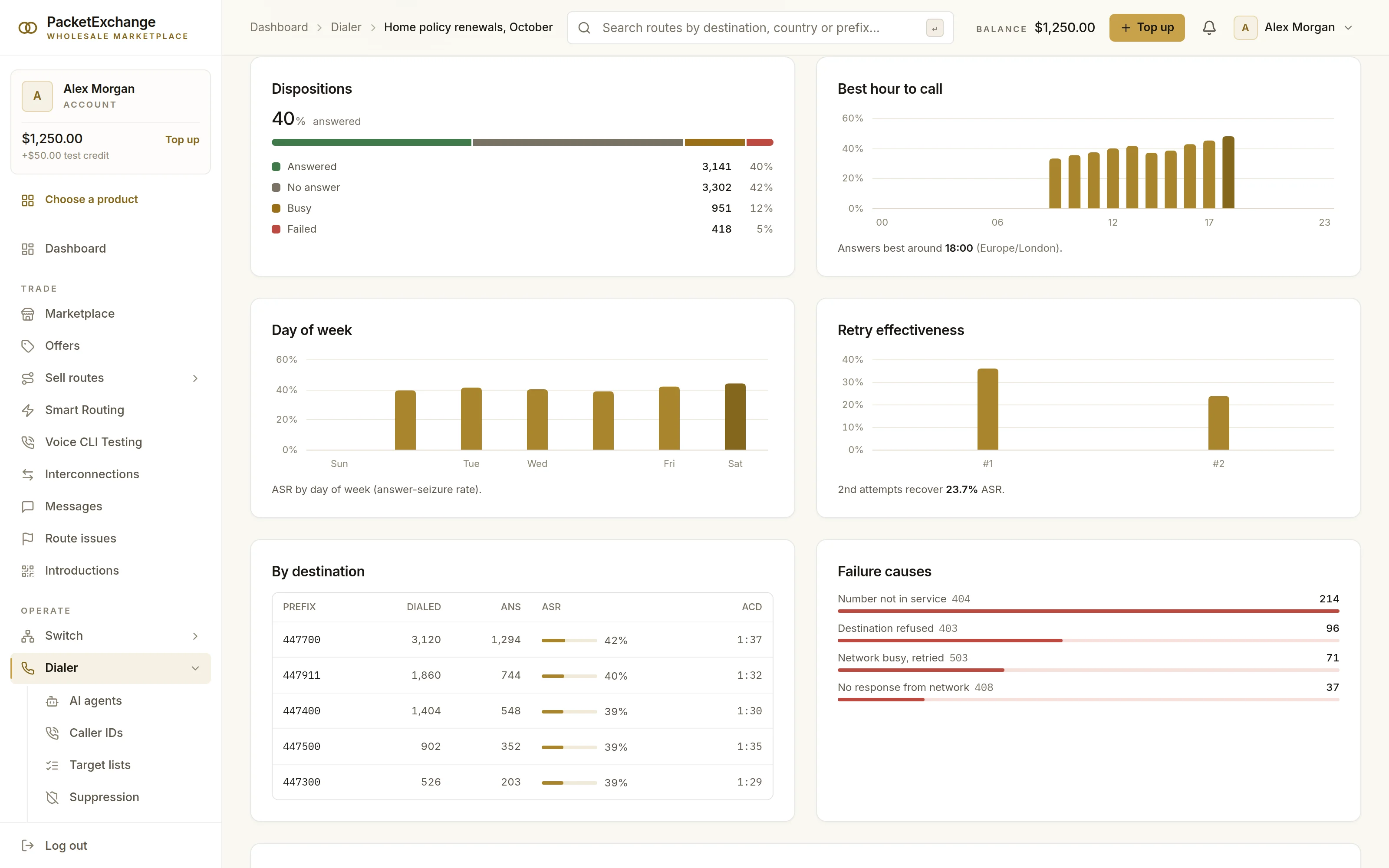Click prefix 447400 cell

point(301,711)
